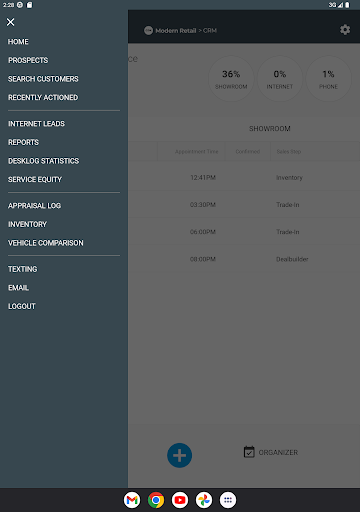The width and height of the screenshot is (360, 512).
Task: Open Desklog Statistics menu item
Action: click(x=44, y=161)
